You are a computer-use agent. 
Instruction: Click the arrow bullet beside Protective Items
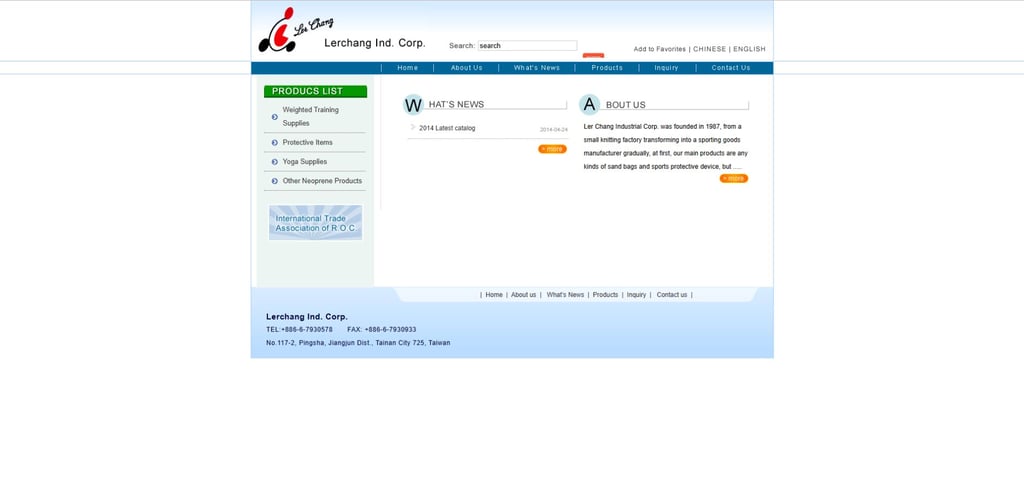point(274,142)
